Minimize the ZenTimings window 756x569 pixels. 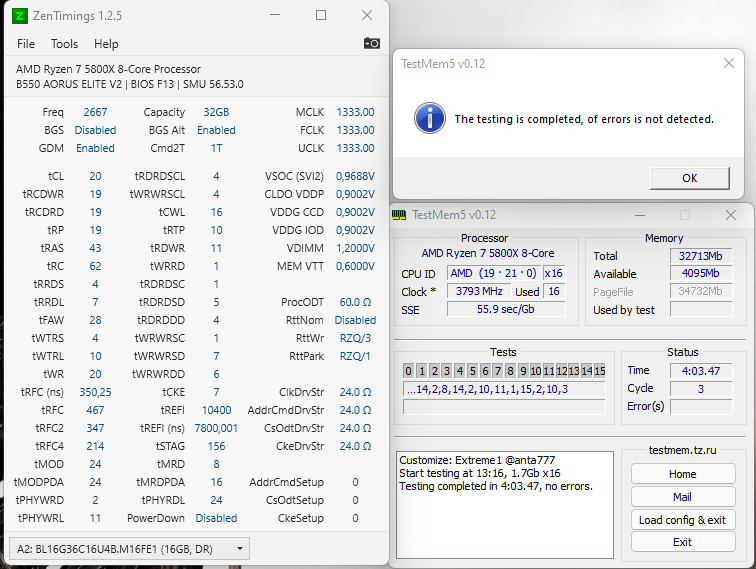point(275,15)
